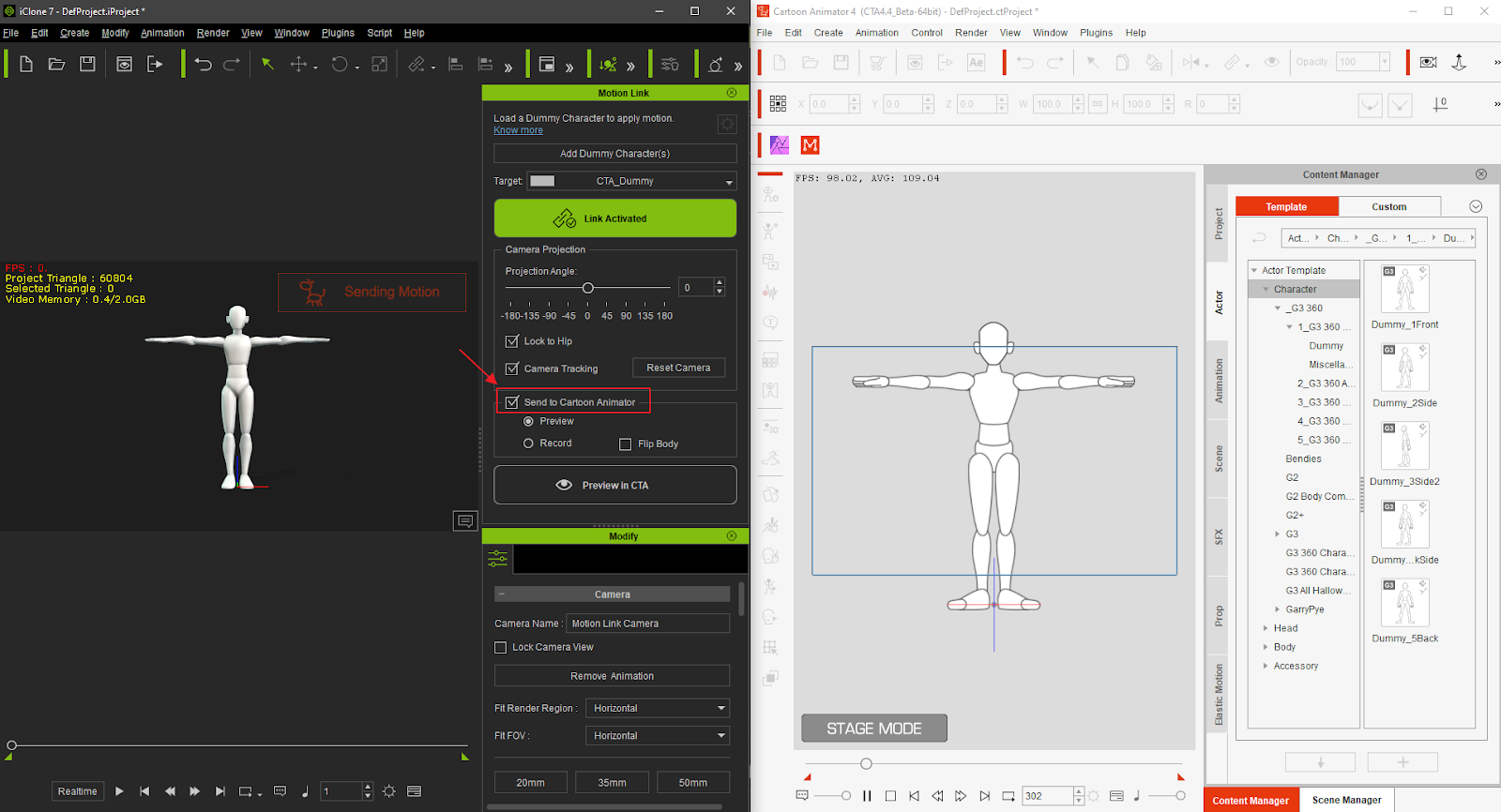
Task: Click grid icon beside X field in Cartoon Animator
Action: [x=778, y=103]
